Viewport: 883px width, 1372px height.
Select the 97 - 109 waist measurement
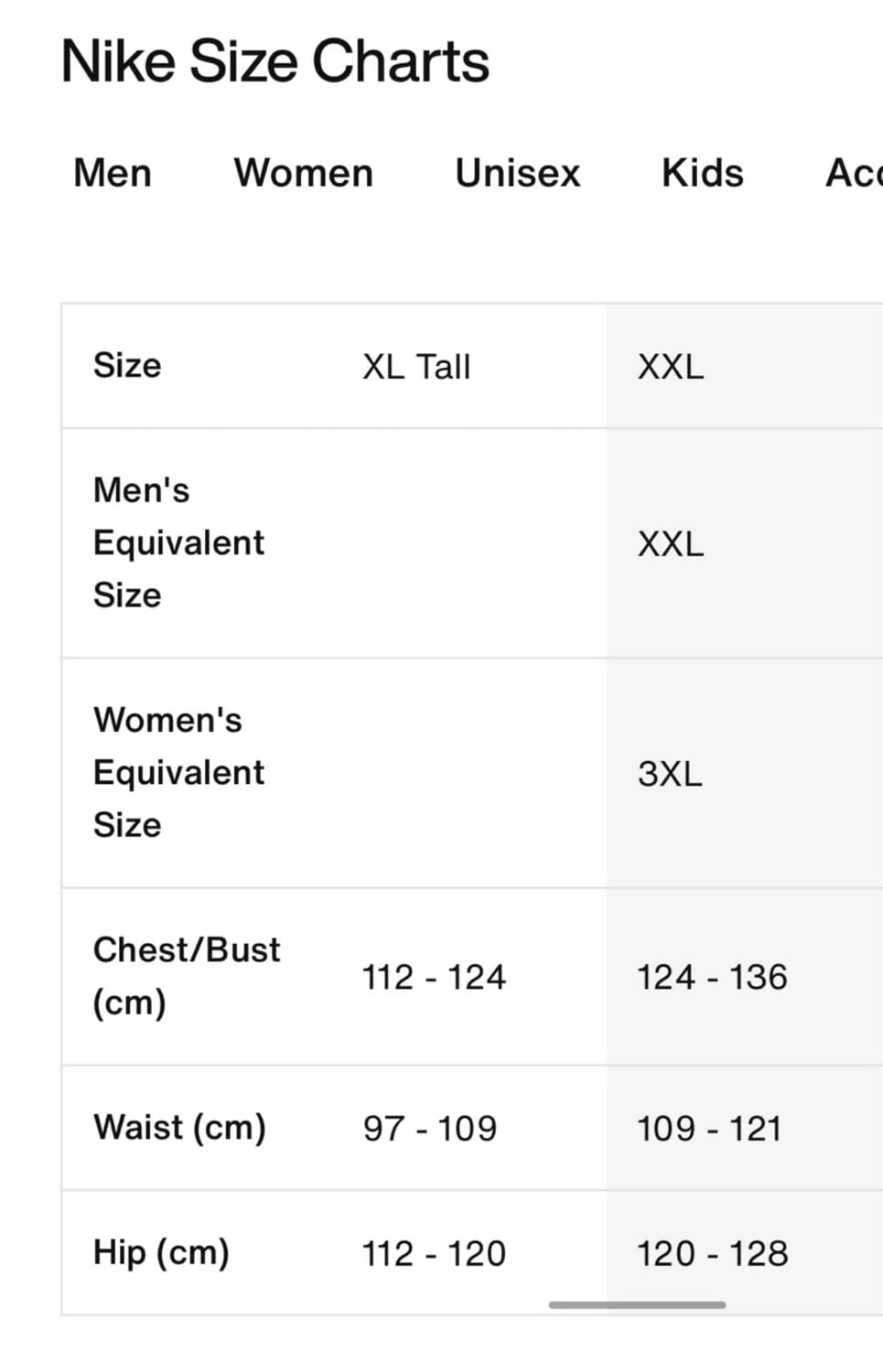(x=429, y=1129)
